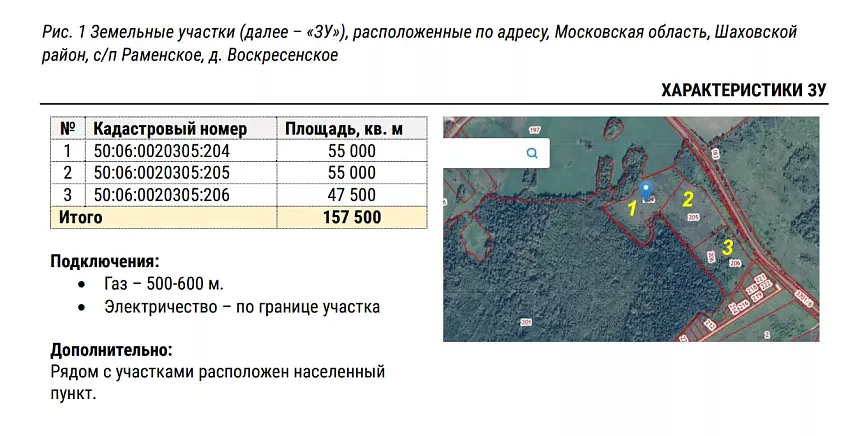
Task: Select cadastral number 50:06:0020305:205
Action: pos(162,173)
